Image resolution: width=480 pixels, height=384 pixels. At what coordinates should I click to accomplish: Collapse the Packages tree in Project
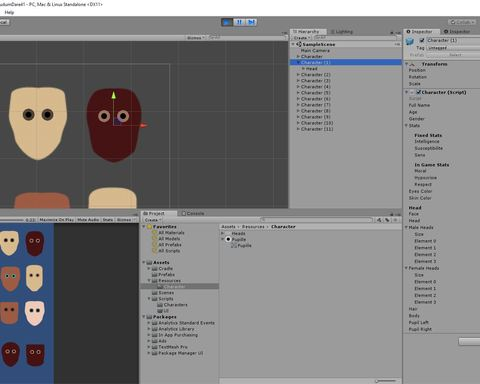tap(144, 317)
